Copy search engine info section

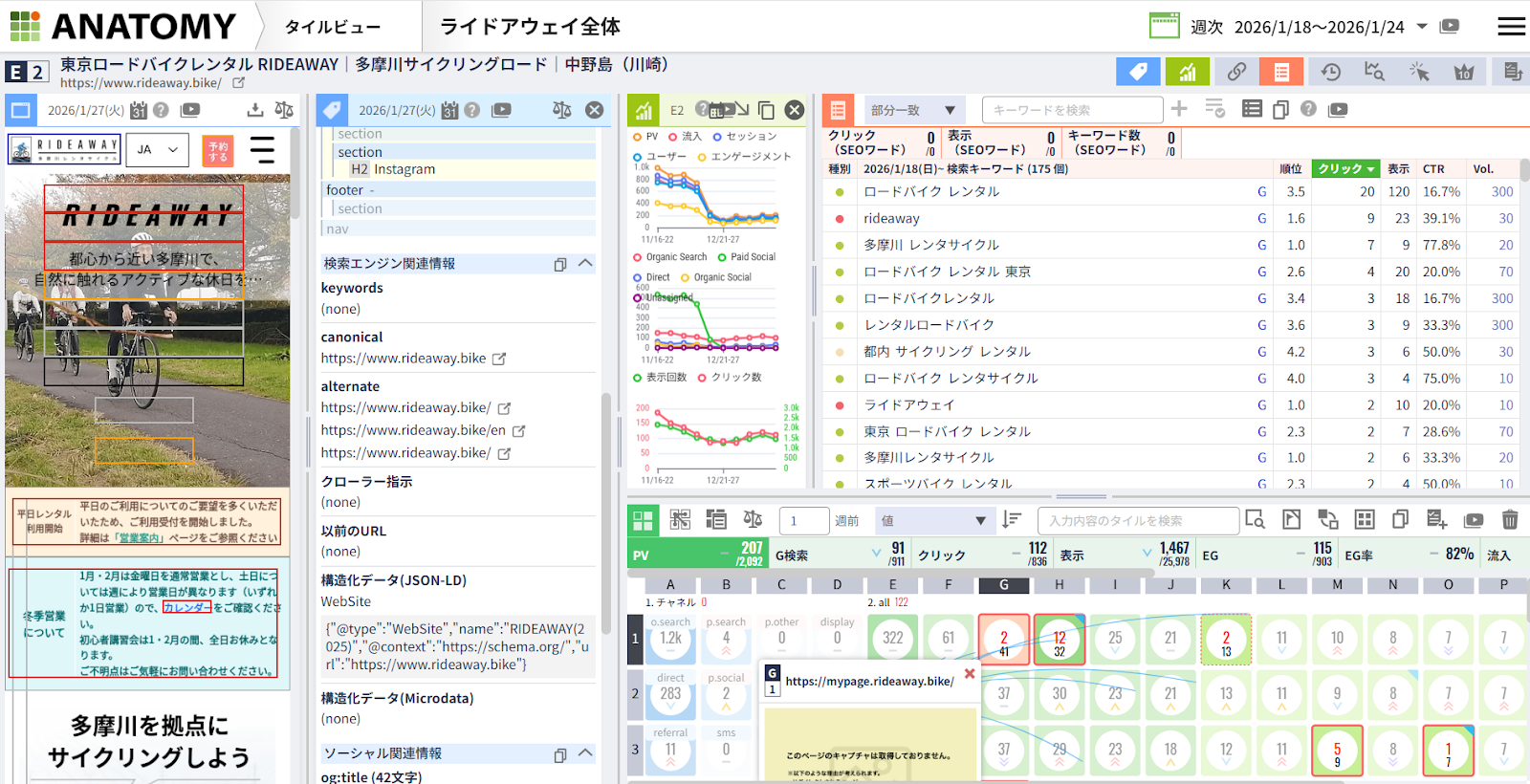pos(560,264)
